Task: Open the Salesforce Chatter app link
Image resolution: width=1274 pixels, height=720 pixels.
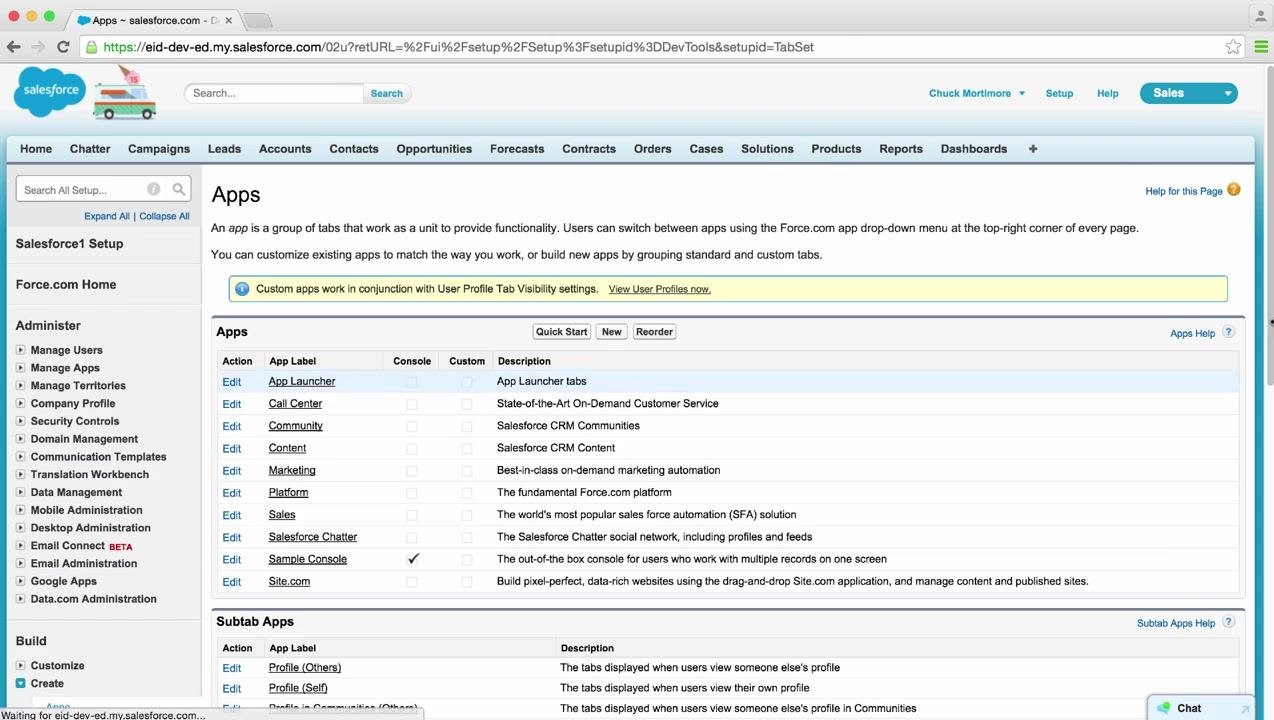Action: tap(313, 537)
